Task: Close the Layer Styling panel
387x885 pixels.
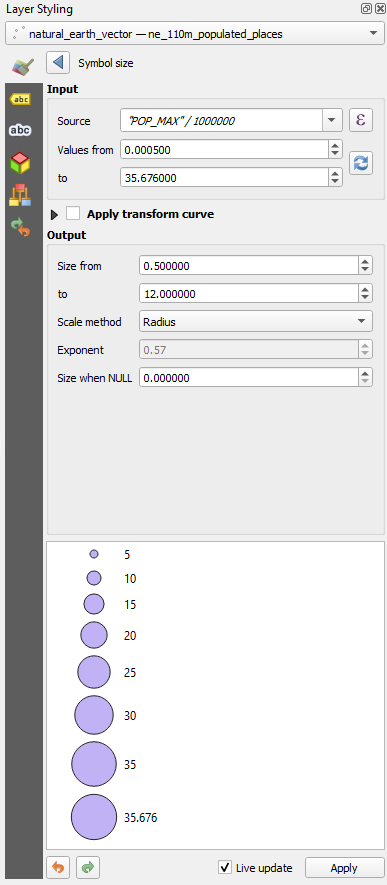Action: (379, 9)
